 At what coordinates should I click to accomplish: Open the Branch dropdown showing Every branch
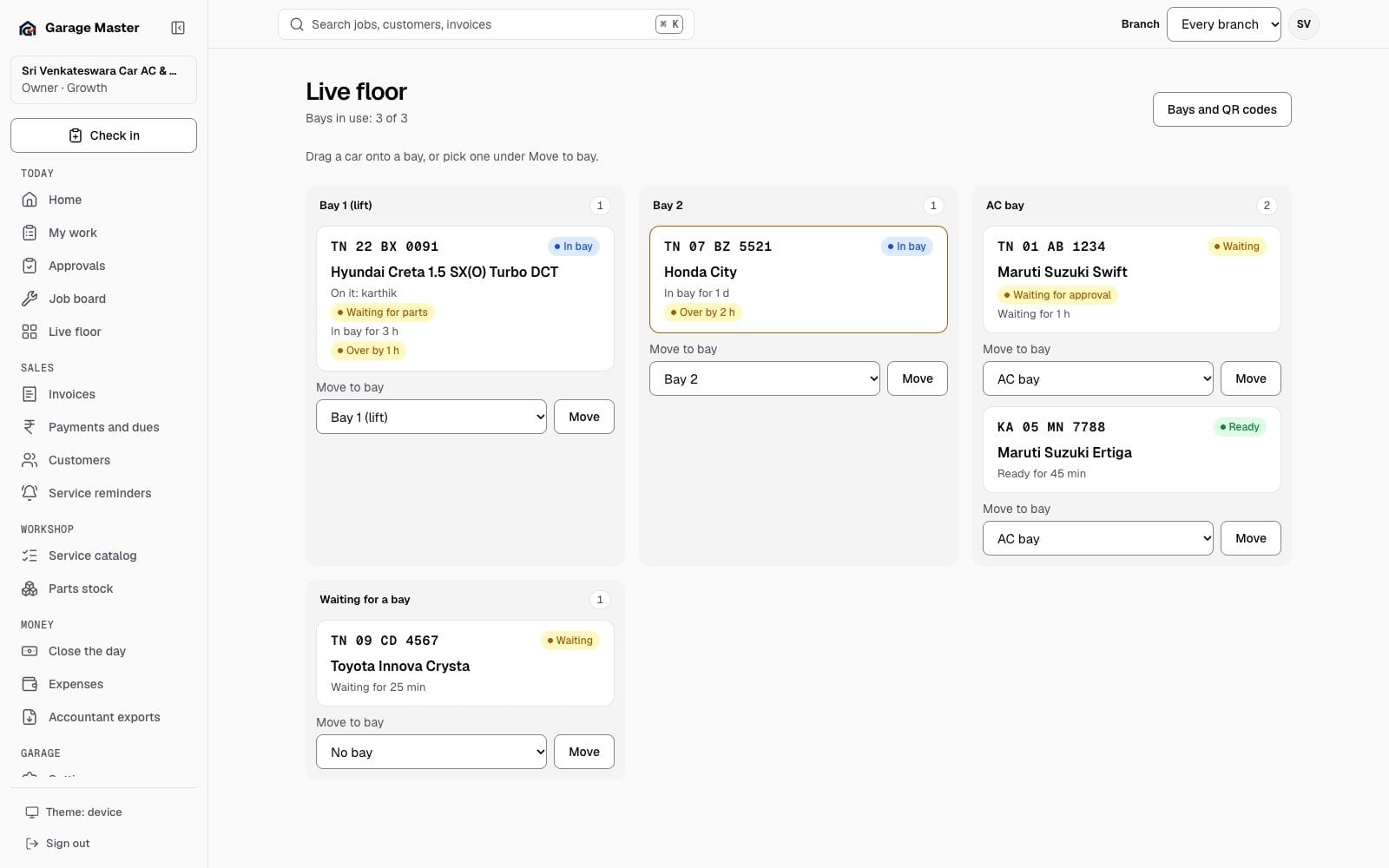[1223, 24]
